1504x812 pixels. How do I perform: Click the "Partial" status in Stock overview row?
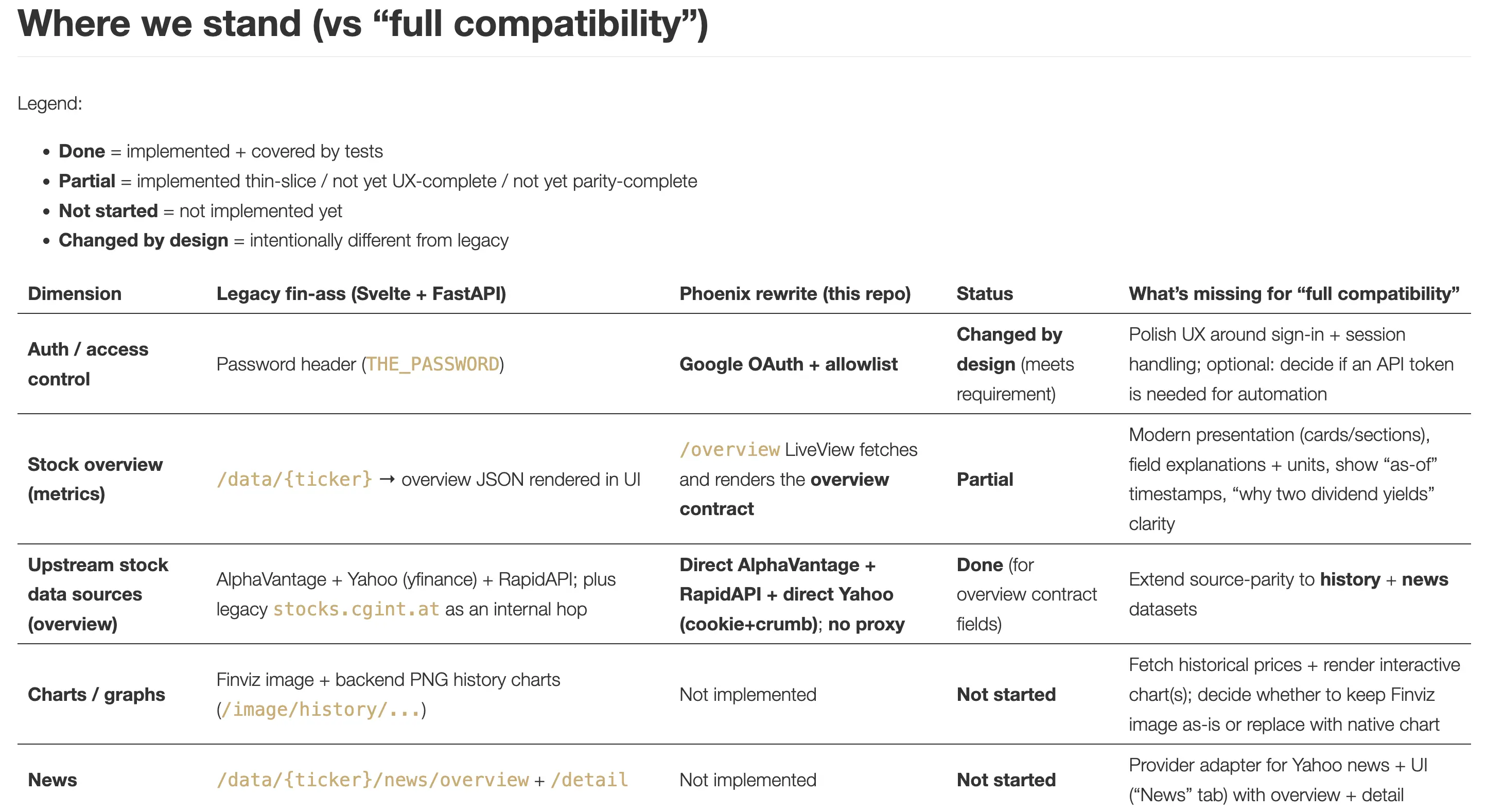pos(984,479)
